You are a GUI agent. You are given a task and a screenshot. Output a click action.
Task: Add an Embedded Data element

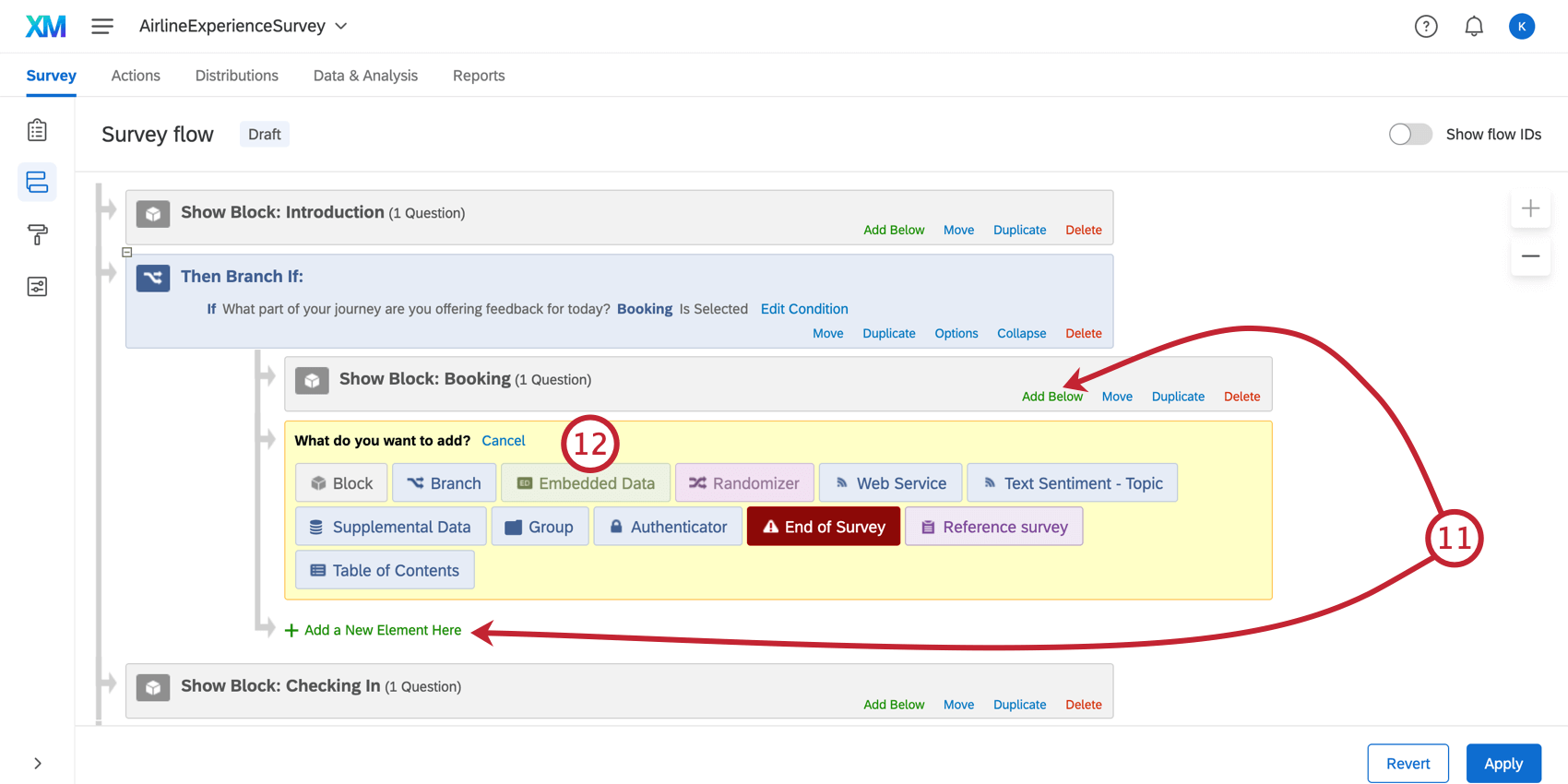click(x=586, y=483)
